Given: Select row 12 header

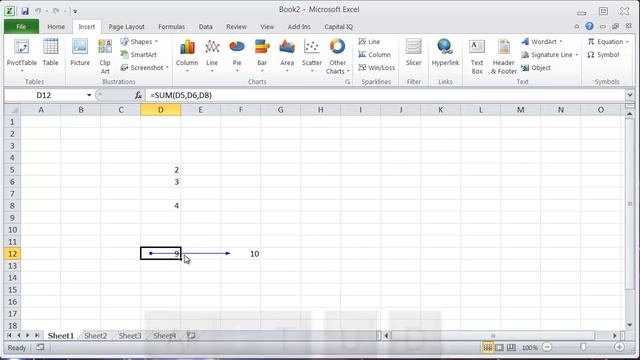Looking at the screenshot, I should coord(12,253).
